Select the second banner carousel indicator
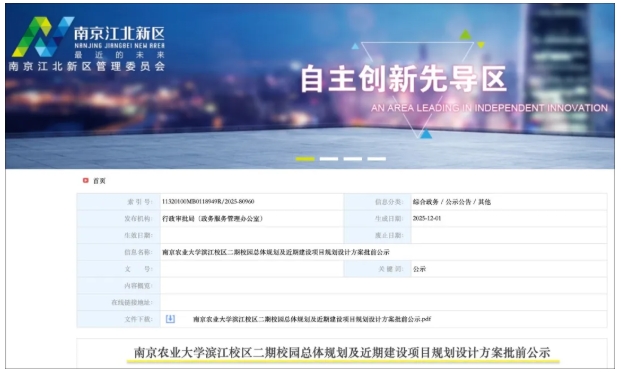The width and height of the screenshot is (621, 372). tap(329, 159)
